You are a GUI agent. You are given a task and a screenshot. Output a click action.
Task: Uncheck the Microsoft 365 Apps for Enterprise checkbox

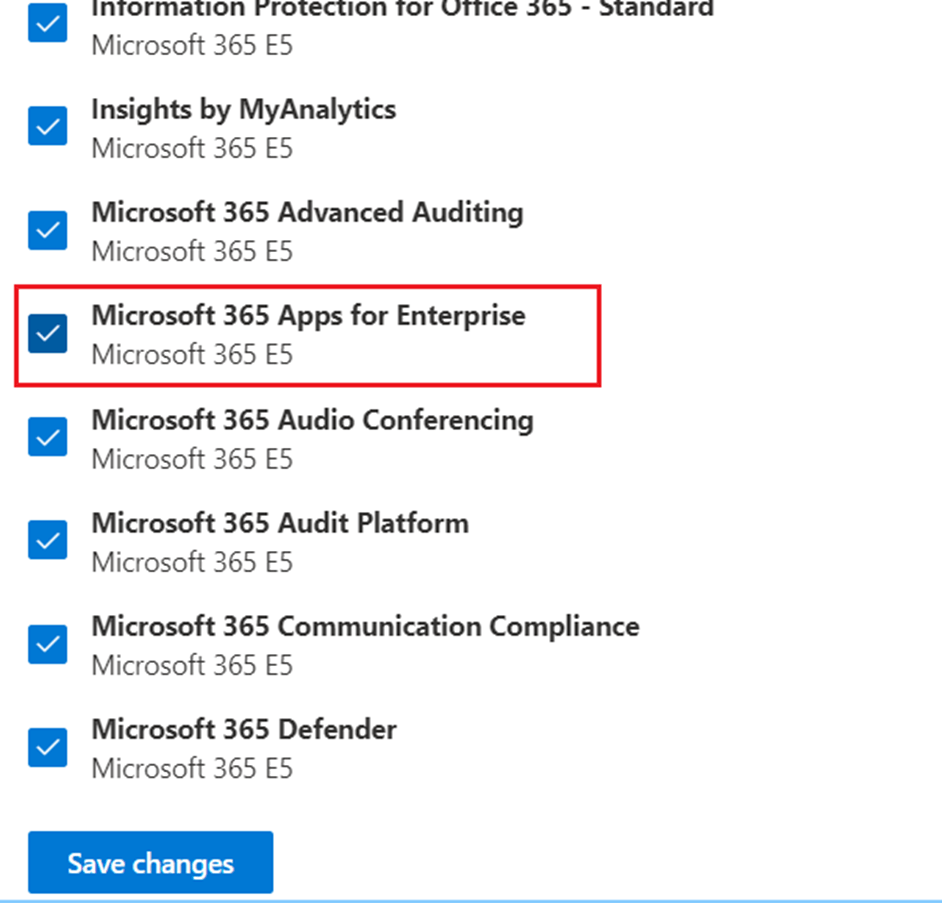pyautogui.click(x=47, y=333)
